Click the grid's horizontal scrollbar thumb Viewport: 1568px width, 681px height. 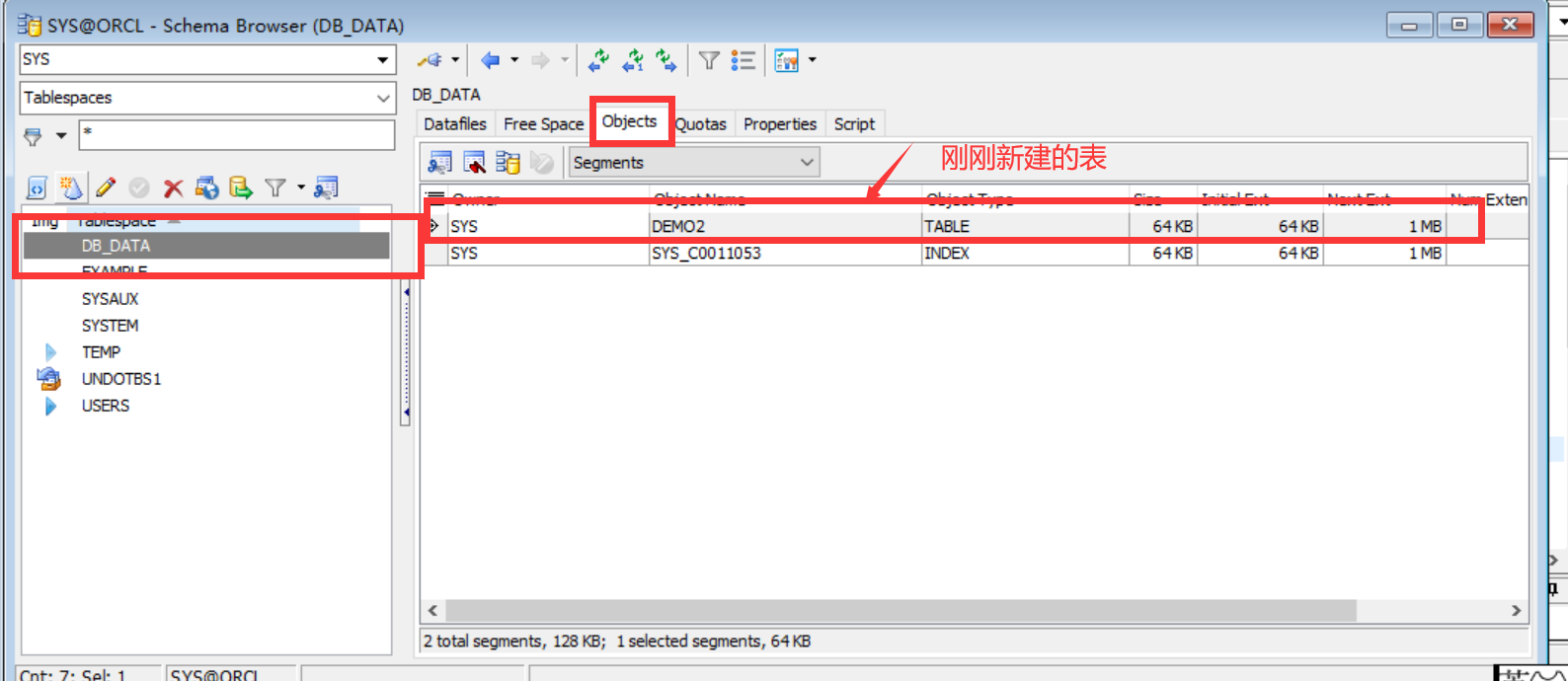901,611
